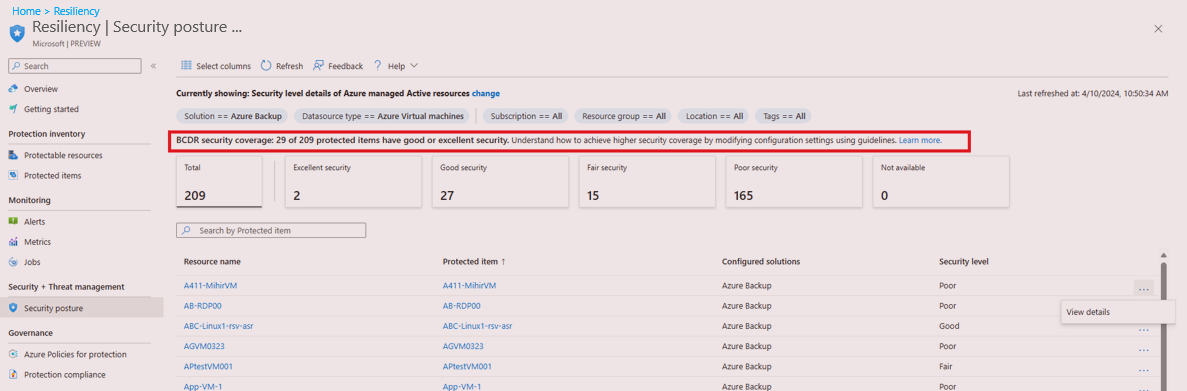Click the sidebar Search box

click(74, 66)
